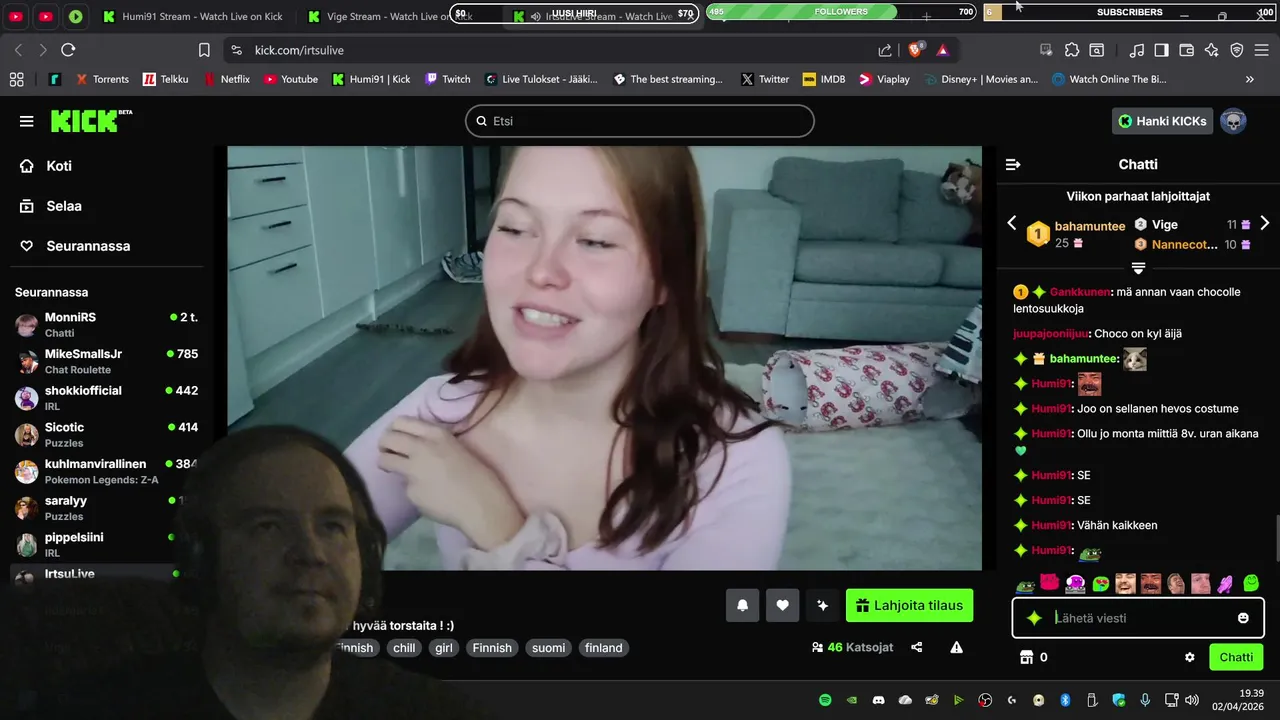Insert the purple DJ emote
Viewport: 1280px width, 720px height.
[x=1075, y=584]
